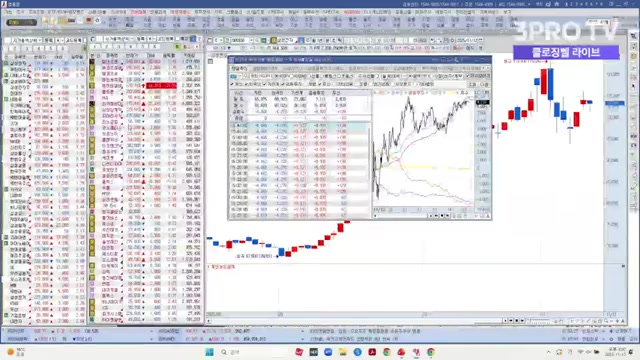Image resolution: width=640 pixels, height=360 pixels.
Task: Toggle the 기관계 checkbox in the investor popup
Action: (264, 84)
